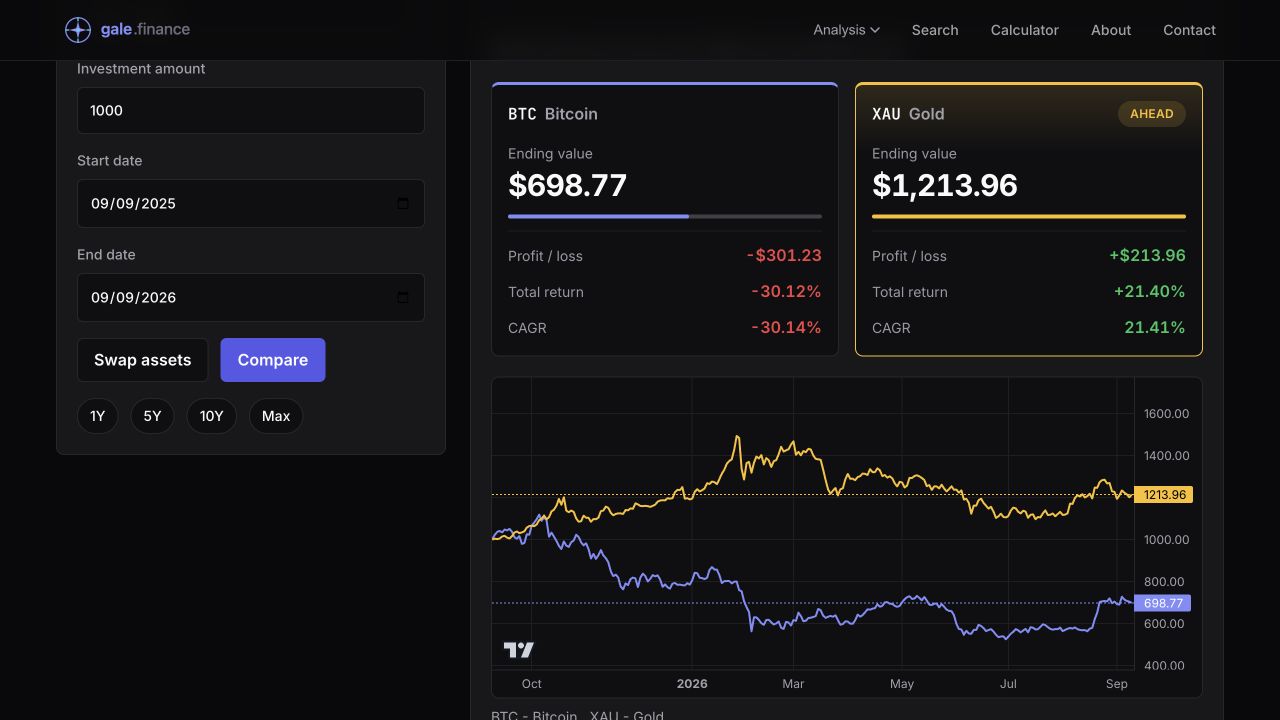The width and height of the screenshot is (1280, 720).
Task: Open the Search page
Action: point(935,30)
